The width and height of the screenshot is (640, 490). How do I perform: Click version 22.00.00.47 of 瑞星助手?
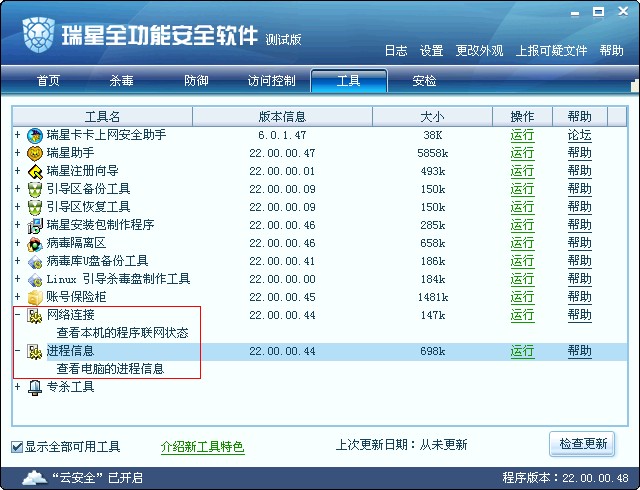pyautogui.click(x=282, y=154)
